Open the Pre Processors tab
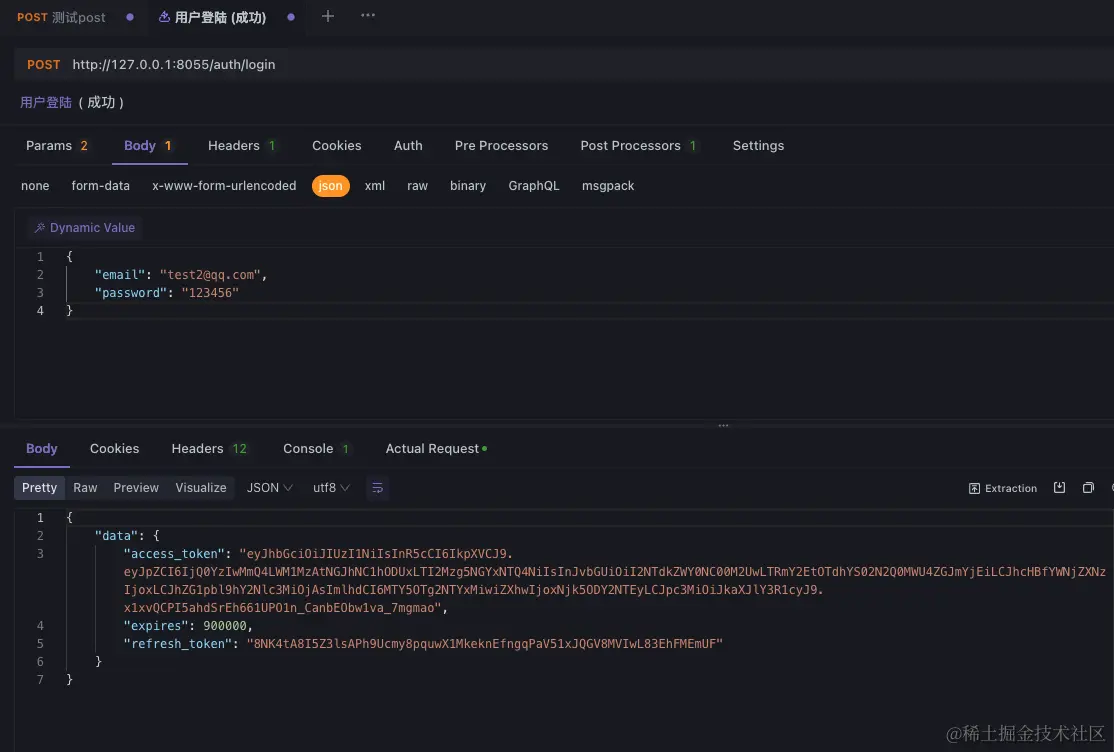 coord(501,145)
